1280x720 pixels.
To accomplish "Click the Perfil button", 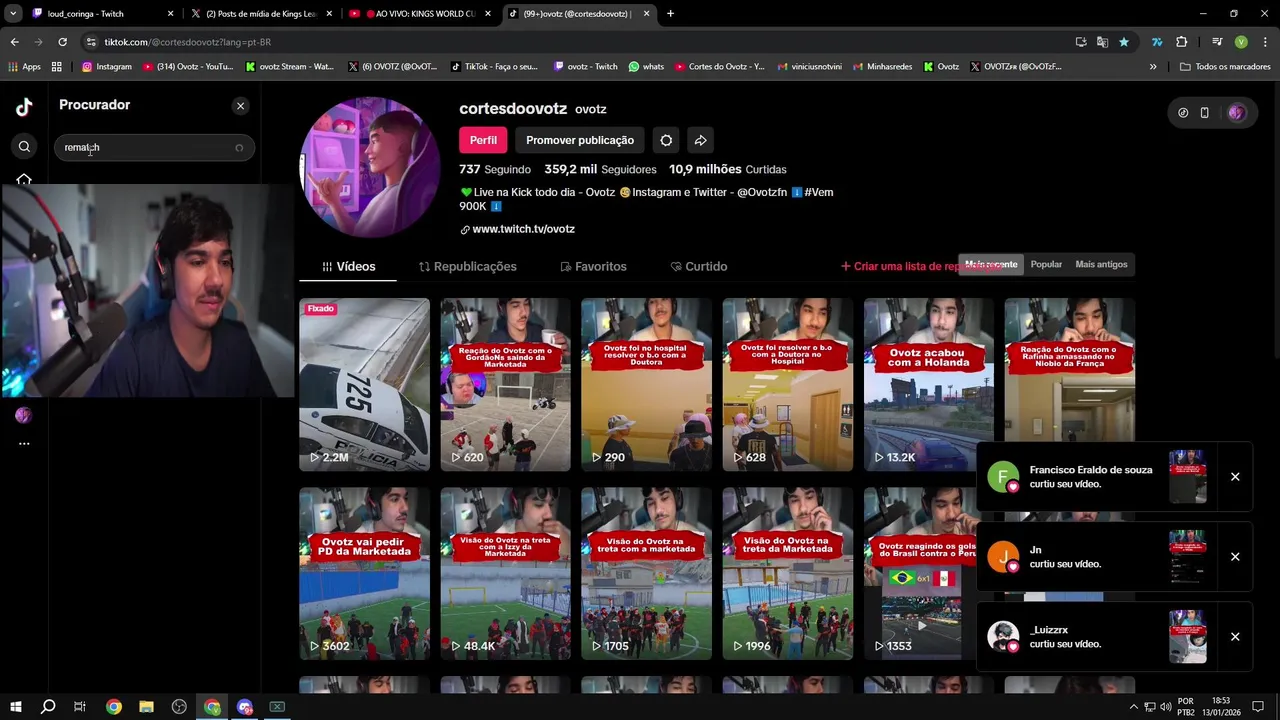I will 483,140.
